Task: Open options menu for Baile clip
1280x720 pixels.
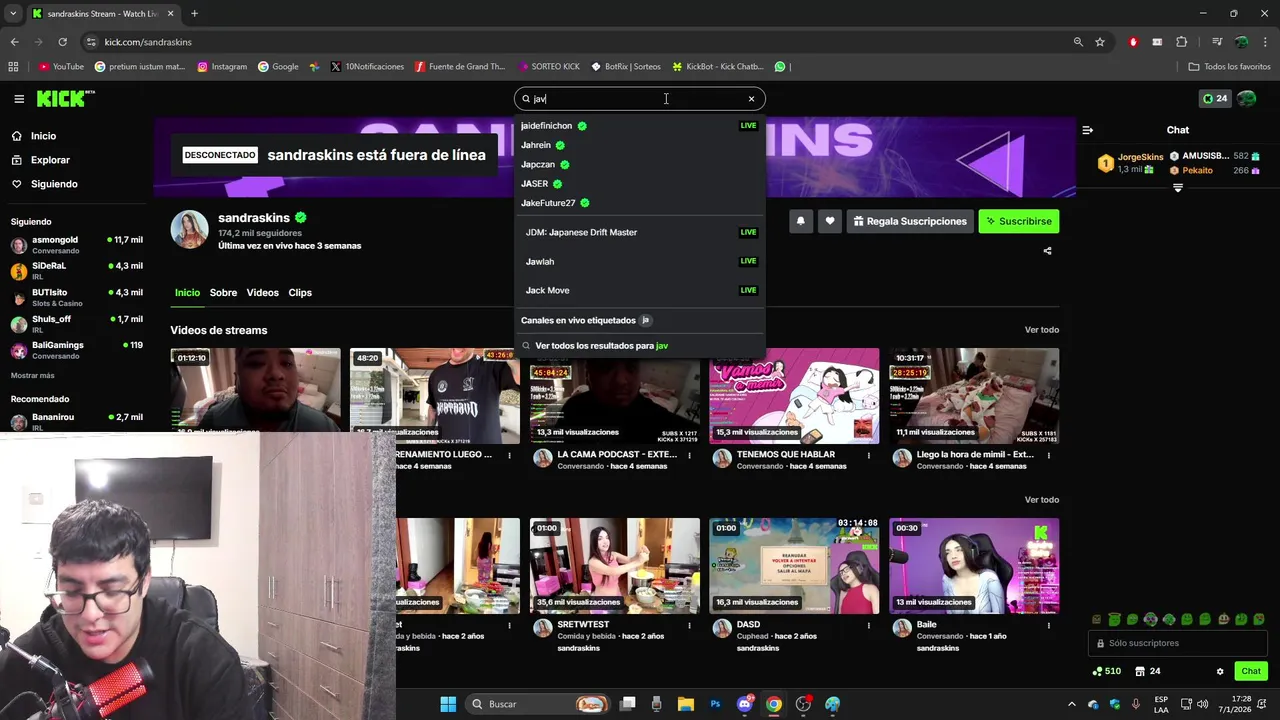Action: 1049,625
